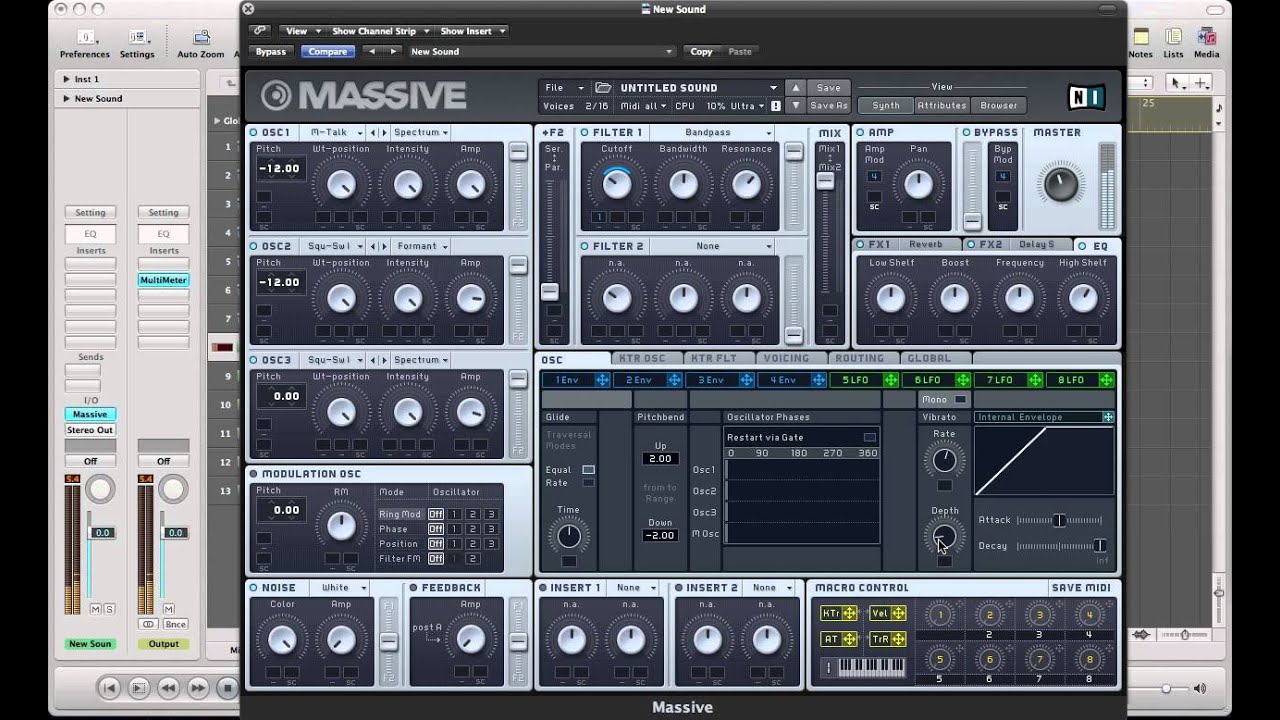Toggle the OSC1 on/off indicator
Screen dimensions: 1280x720
pyautogui.click(x=254, y=132)
